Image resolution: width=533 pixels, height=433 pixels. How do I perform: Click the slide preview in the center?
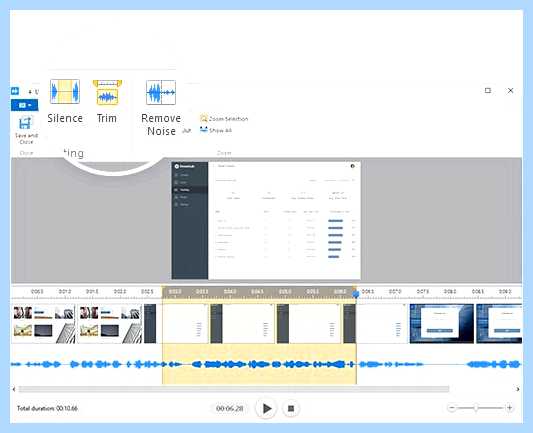tap(266, 221)
